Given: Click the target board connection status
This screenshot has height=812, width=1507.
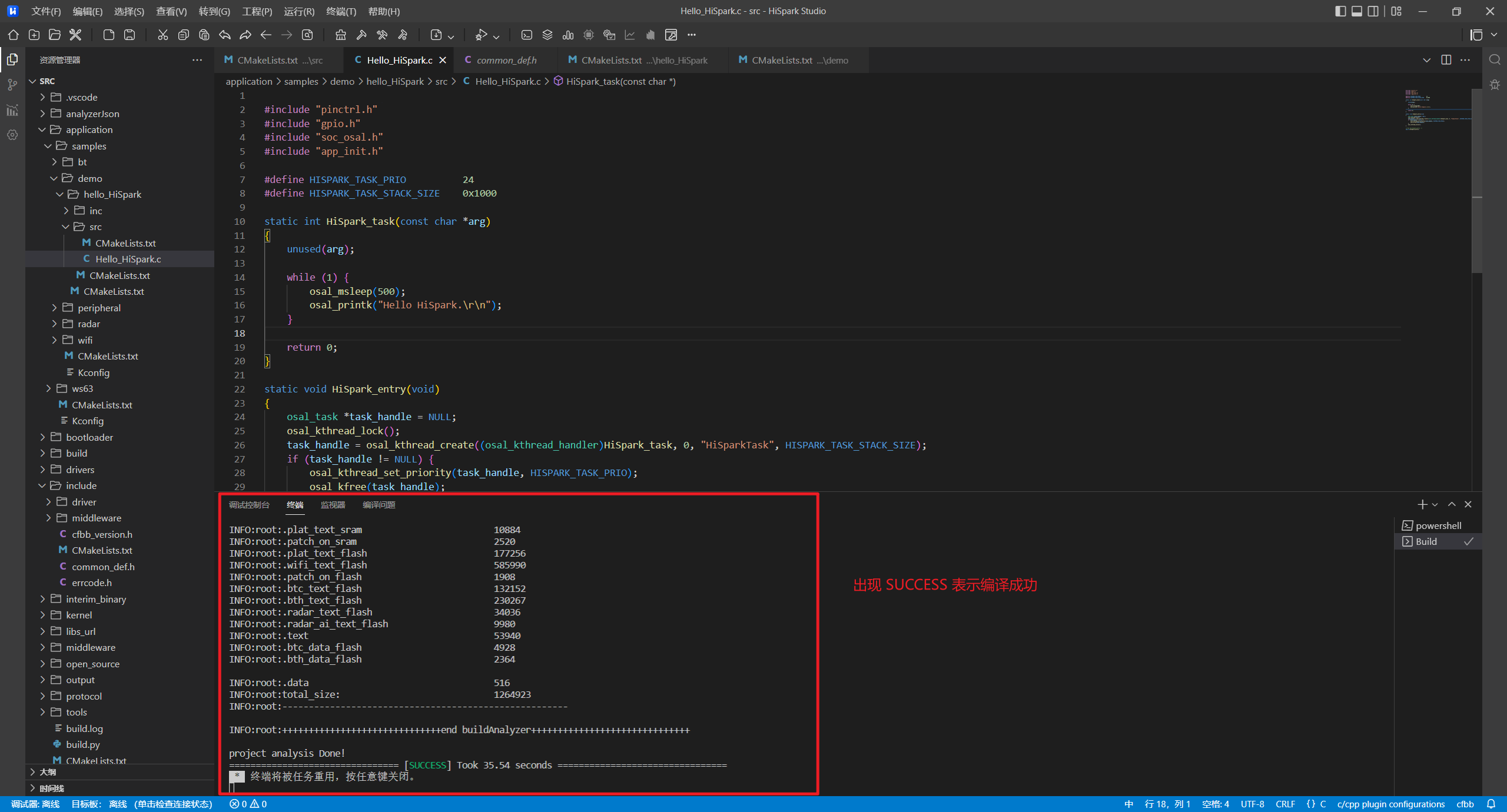Looking at the screenshot, I should pos(141,804).
